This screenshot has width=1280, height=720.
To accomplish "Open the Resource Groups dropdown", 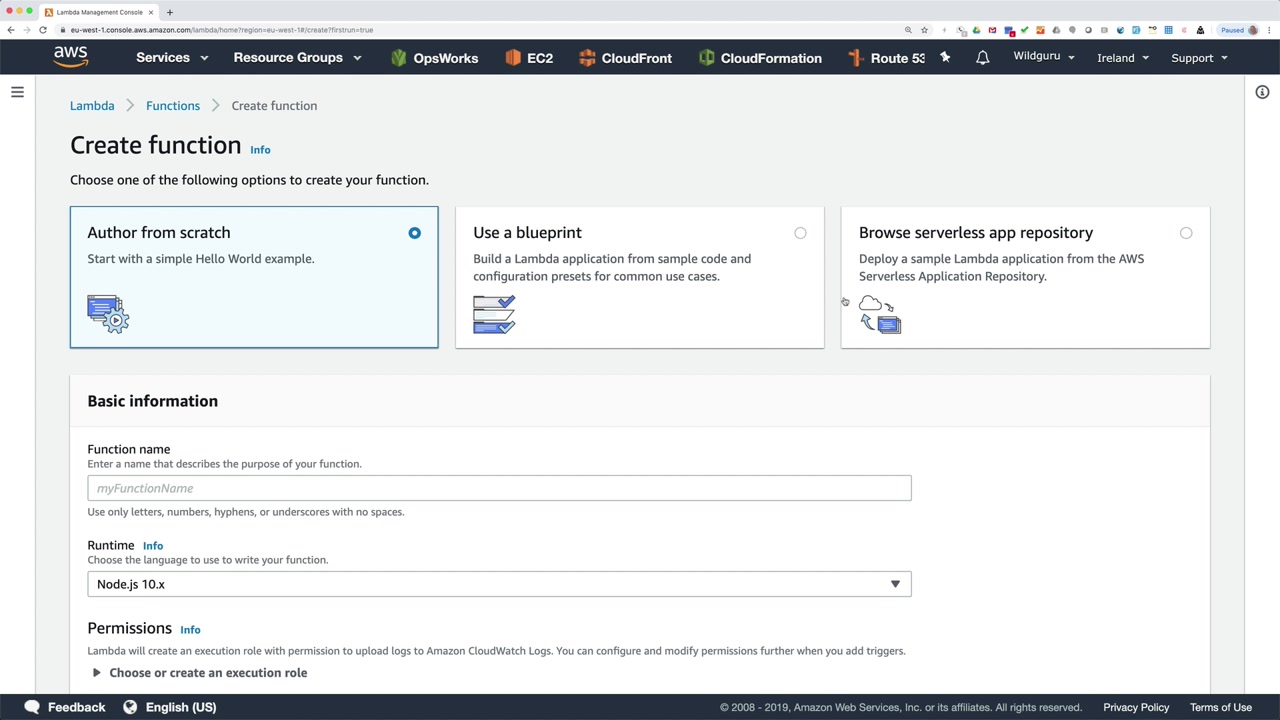I will pyautogui.click(x=297, y=58).
